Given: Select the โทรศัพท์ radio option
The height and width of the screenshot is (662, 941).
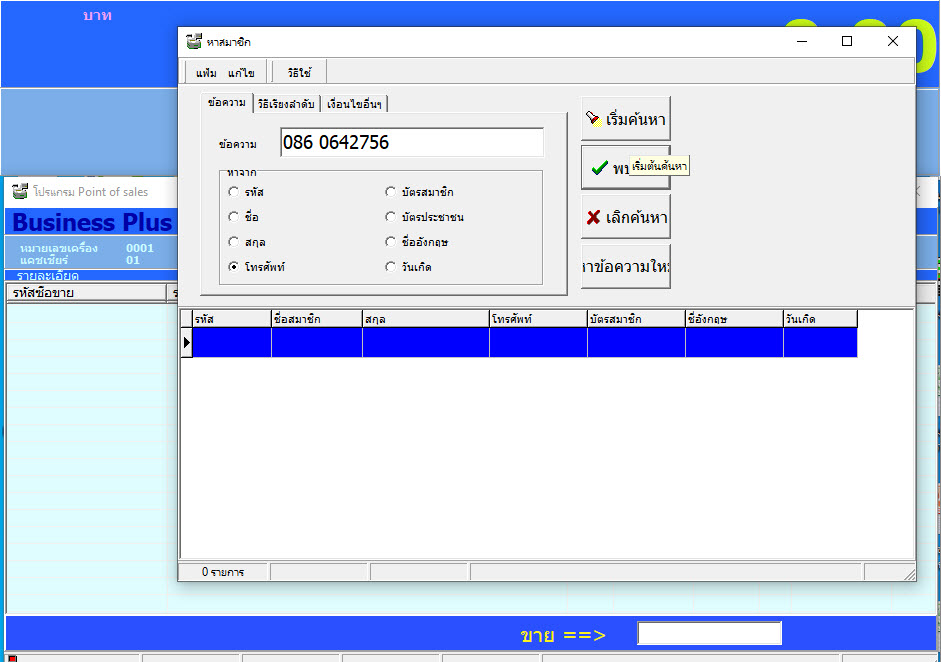Looking at the screenshot, I should [234, 267].
